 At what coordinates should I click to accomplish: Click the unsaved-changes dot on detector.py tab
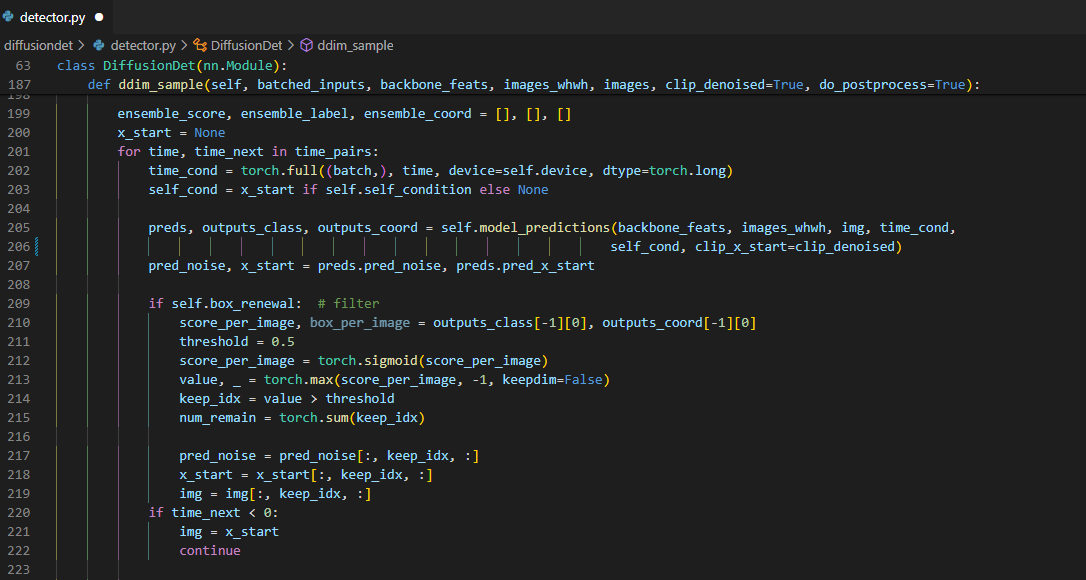click(99, 17)
